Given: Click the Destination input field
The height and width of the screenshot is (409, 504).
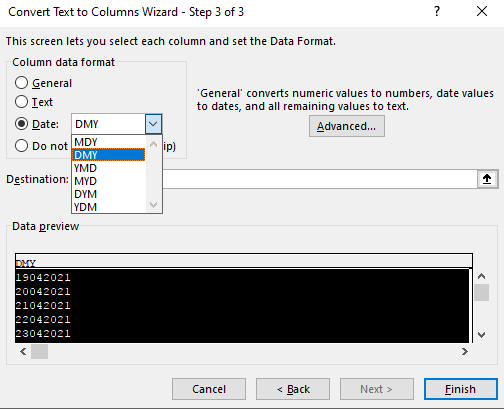Looking at the screenshot, I should pos(320,179).
